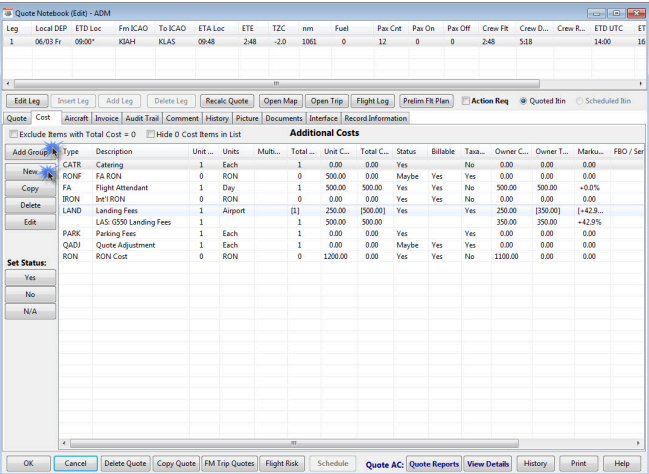649x474 pixels.
Task: Click the Edit Leg button
Action: pyautogui.click(x=27, y=101)
